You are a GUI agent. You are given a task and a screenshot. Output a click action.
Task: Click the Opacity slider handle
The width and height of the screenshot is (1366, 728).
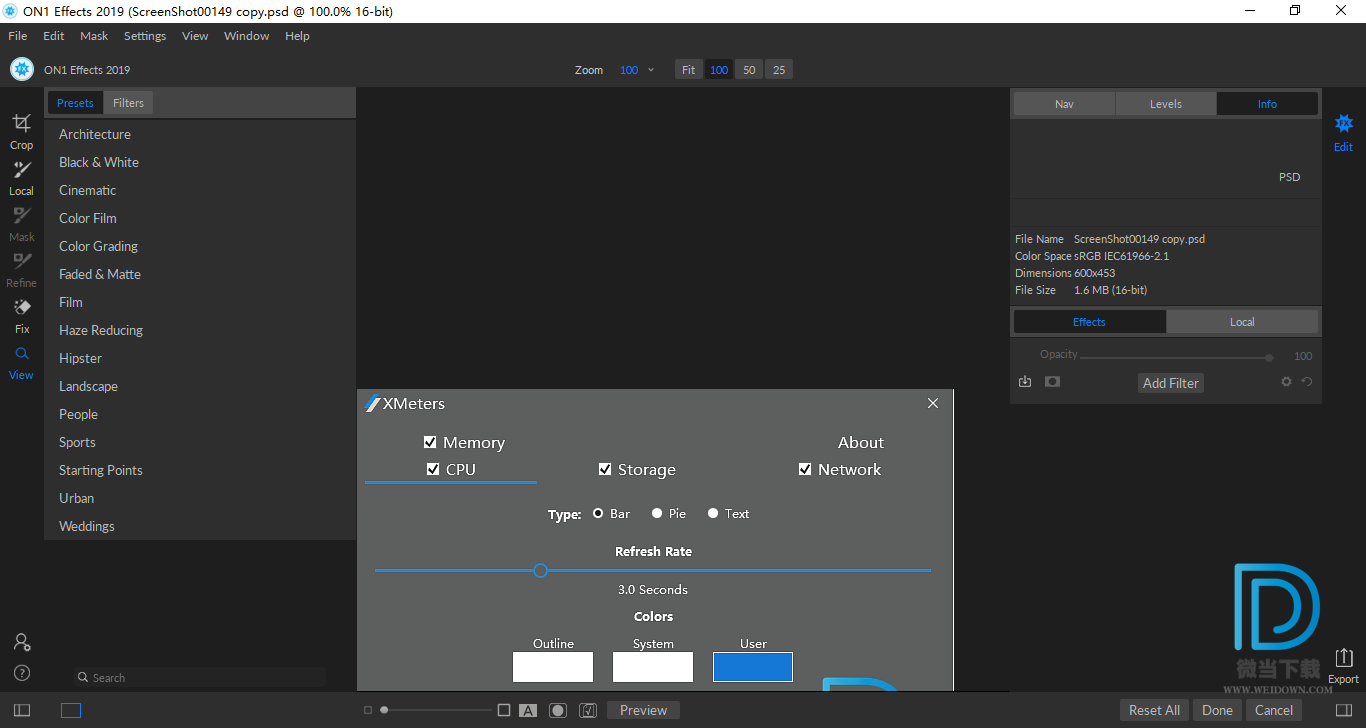1269,357
